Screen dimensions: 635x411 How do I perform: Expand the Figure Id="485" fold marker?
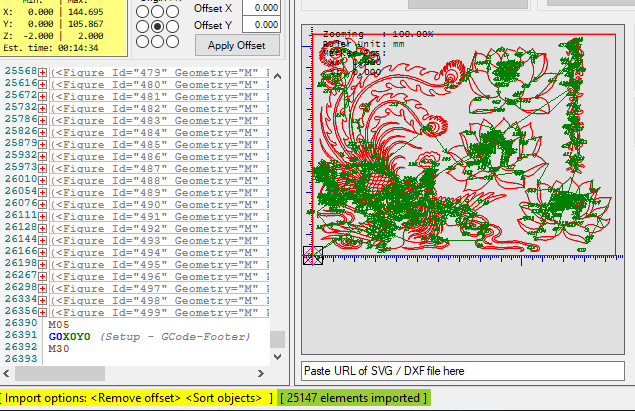(x=43, y=144)
